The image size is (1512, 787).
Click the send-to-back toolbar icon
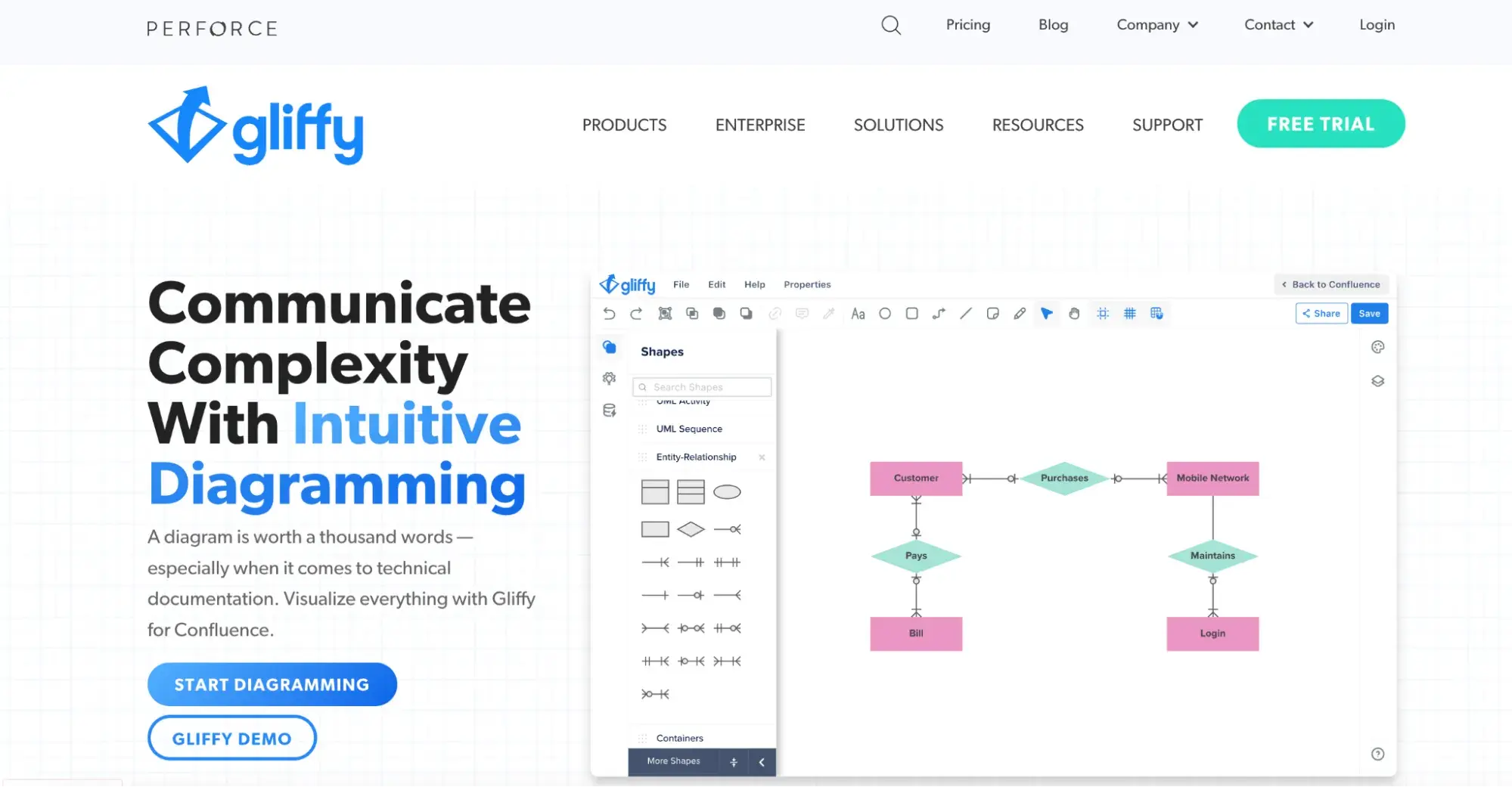point(747,314)
